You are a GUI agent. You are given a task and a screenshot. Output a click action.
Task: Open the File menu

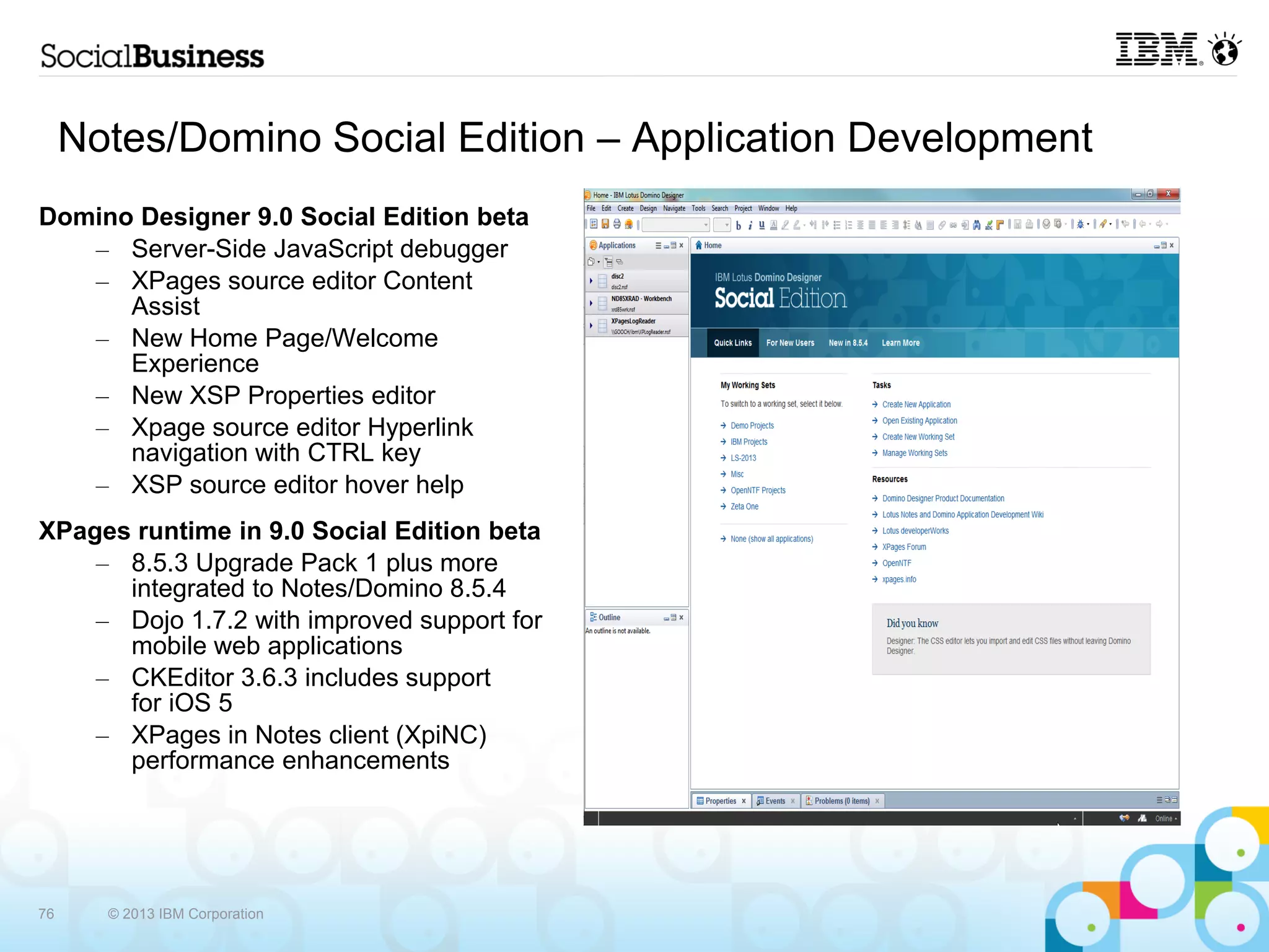pyautogui.click(x=591, y=209)
